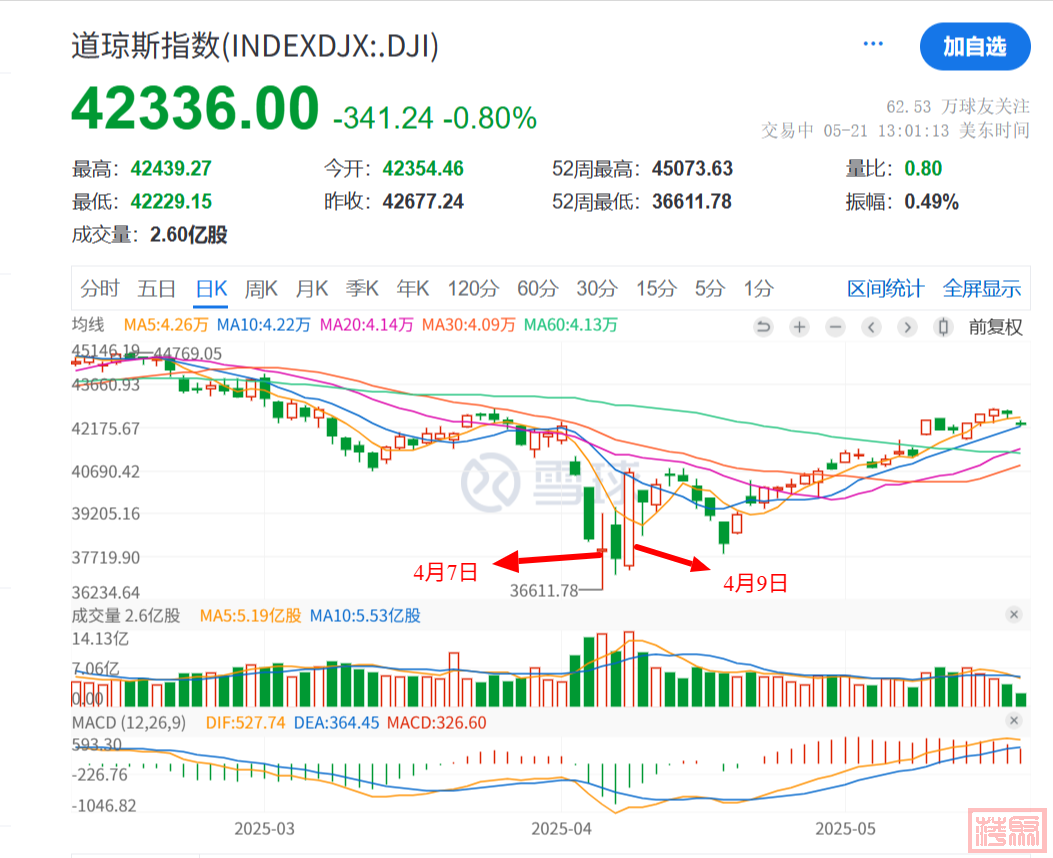1053x858 pixels.
Task: Click the 44769.05 high price marker on chart
Action: point(188,353)
